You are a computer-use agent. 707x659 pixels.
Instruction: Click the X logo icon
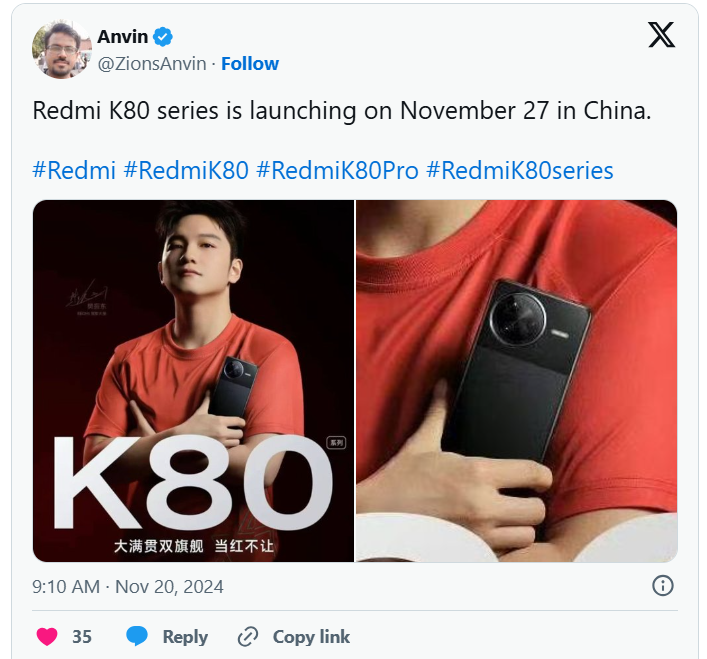[661, 35]
